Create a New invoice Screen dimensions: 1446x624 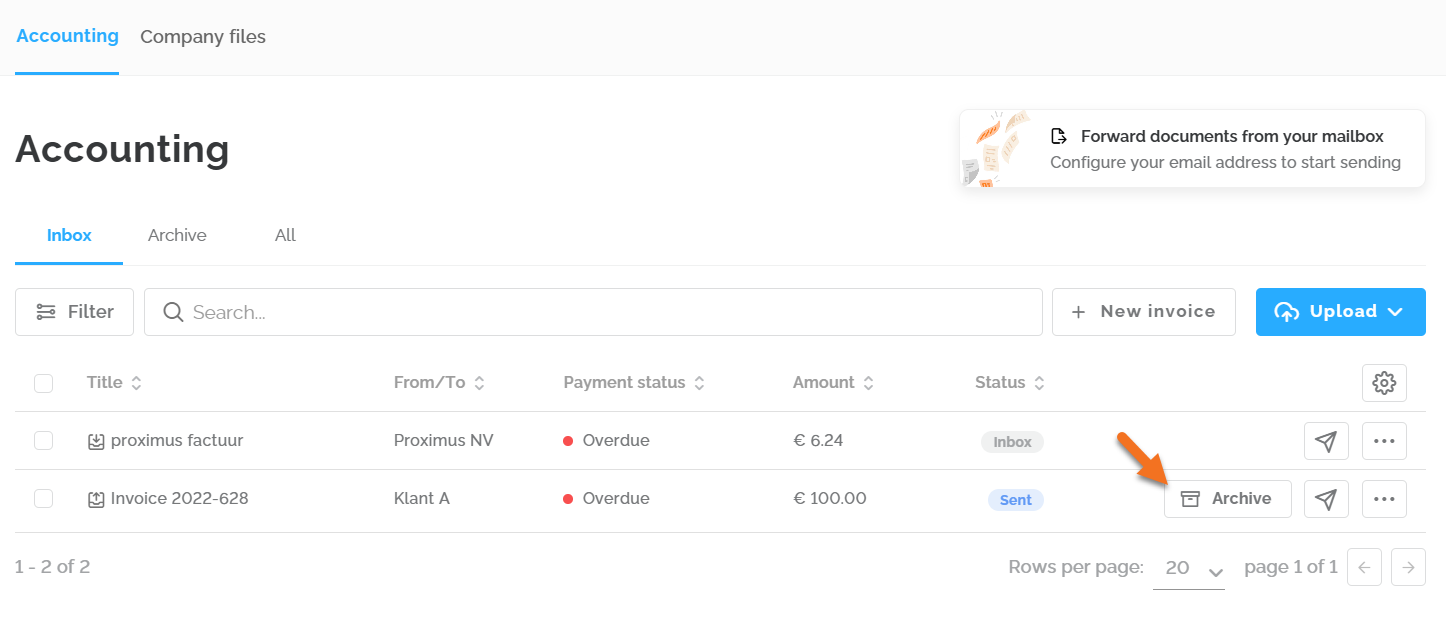tap(1143, 312)
